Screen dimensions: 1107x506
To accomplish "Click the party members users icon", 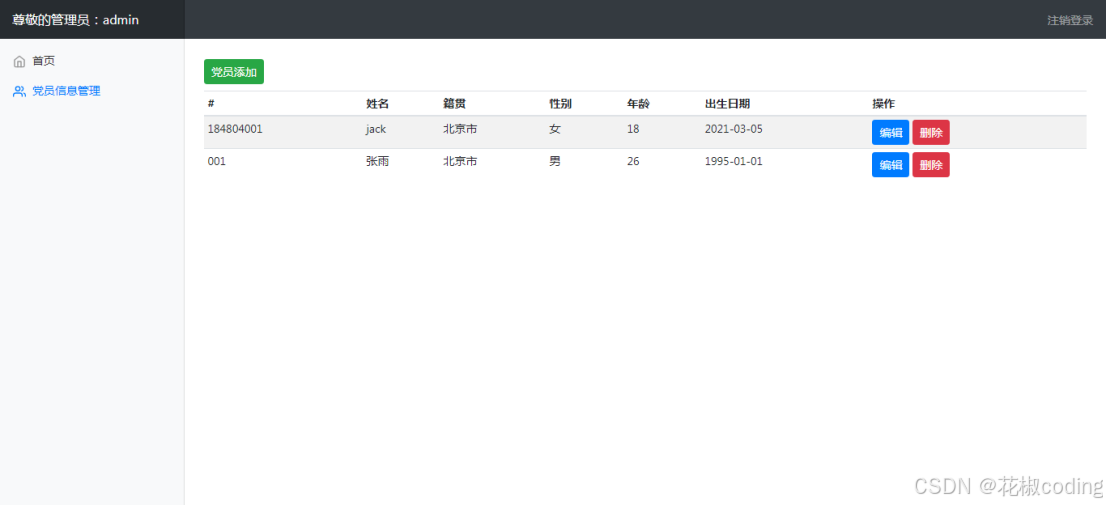I will [19, 91].
